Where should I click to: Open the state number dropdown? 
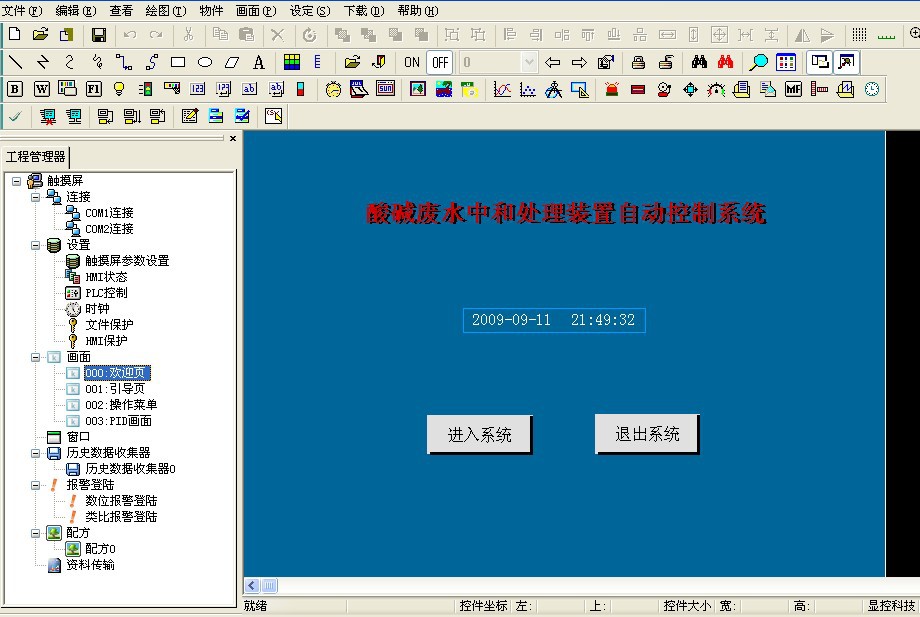[529, 62]
